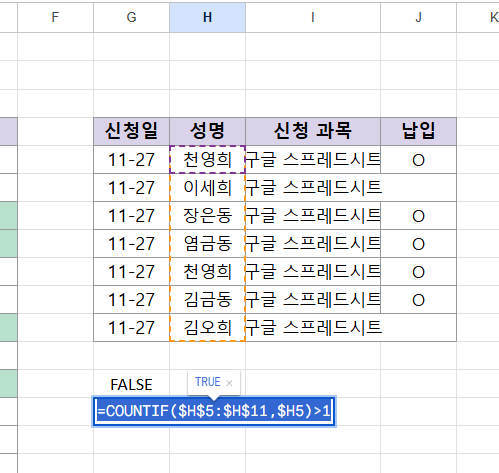Viewport: 499px width, 473px height.
Task: Click the O payment mark in 염금동 row
Action: 418,244
